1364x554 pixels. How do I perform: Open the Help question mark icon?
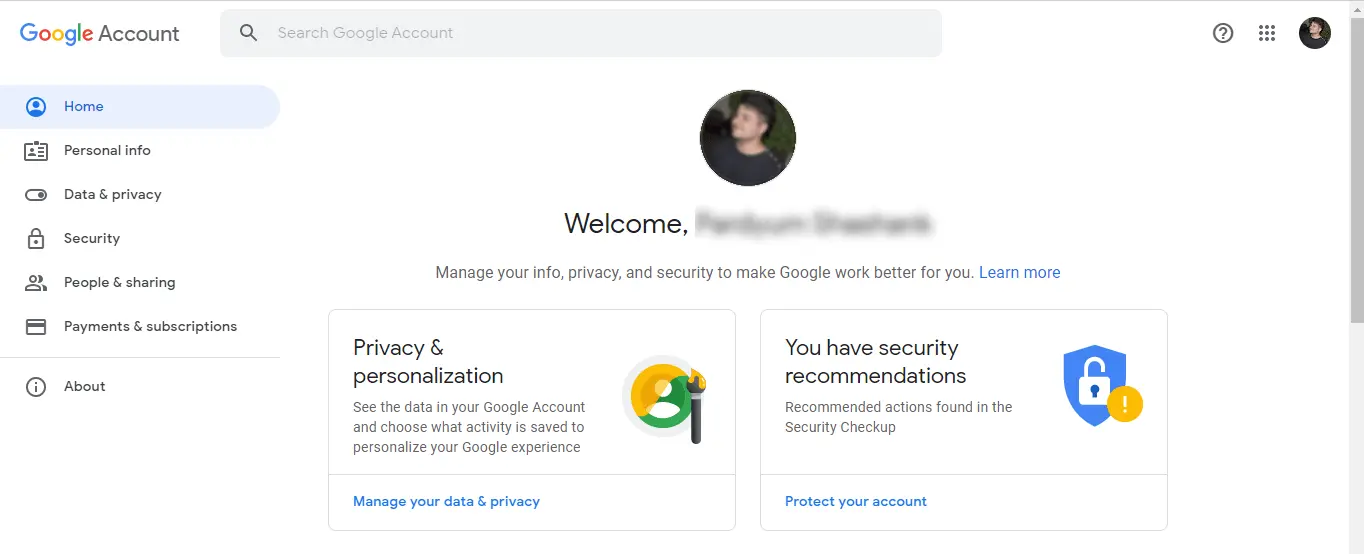[x=1223, y=33]
